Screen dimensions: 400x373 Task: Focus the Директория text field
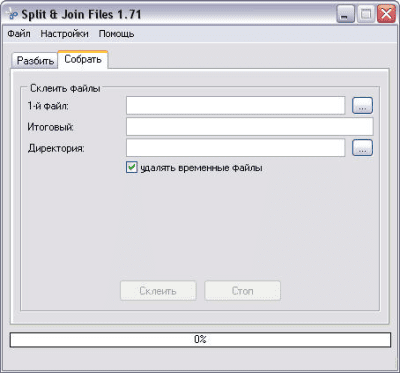235,148
